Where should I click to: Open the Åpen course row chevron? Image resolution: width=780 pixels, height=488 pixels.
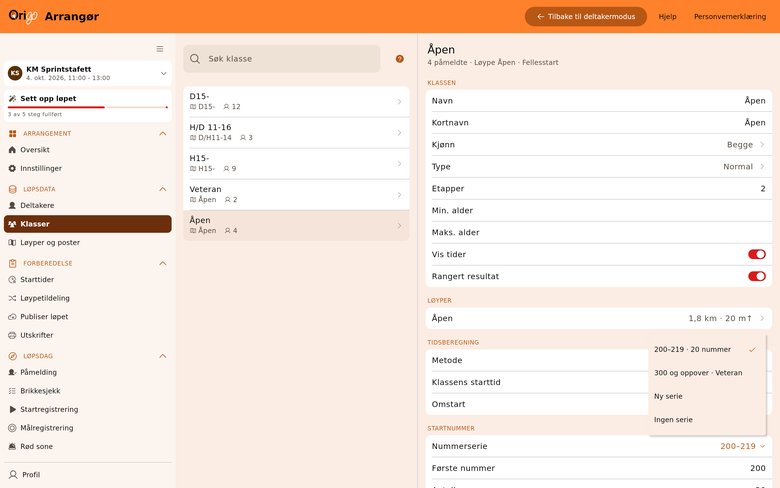762,318
